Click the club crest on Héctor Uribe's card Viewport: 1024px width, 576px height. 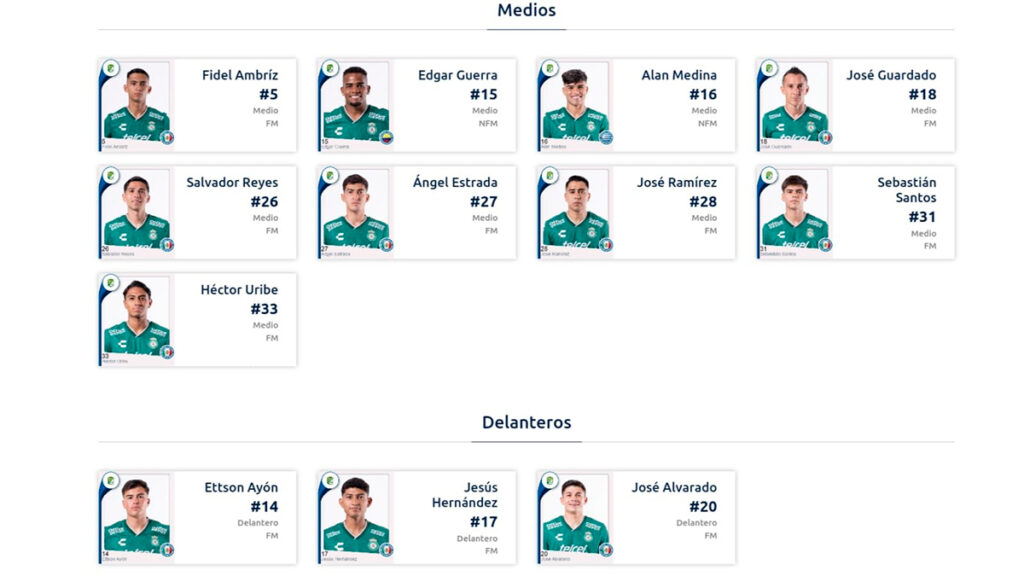point(111,283)
